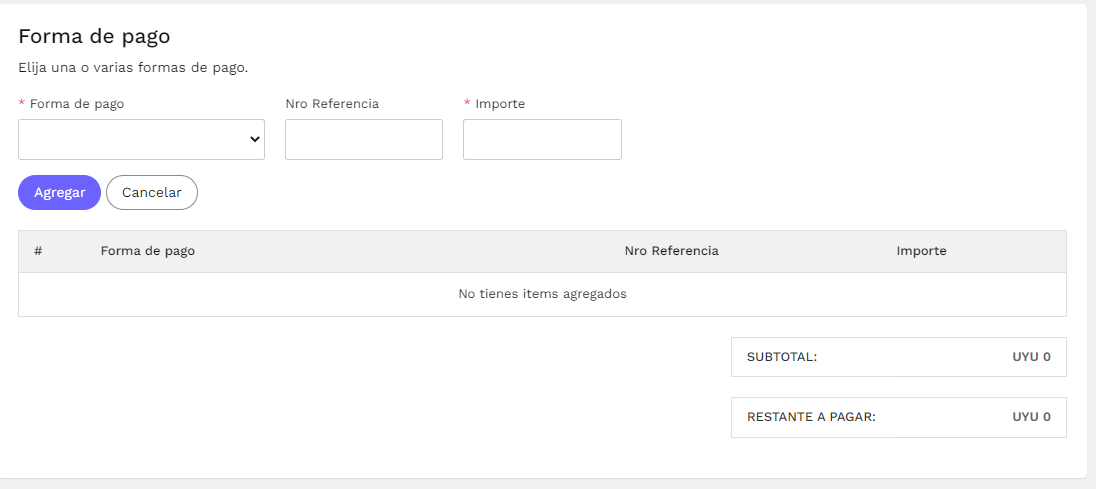The image size is (1096, 489).
Task: Open the Forma de pago dropdown
Action: [x=141, y=139]
